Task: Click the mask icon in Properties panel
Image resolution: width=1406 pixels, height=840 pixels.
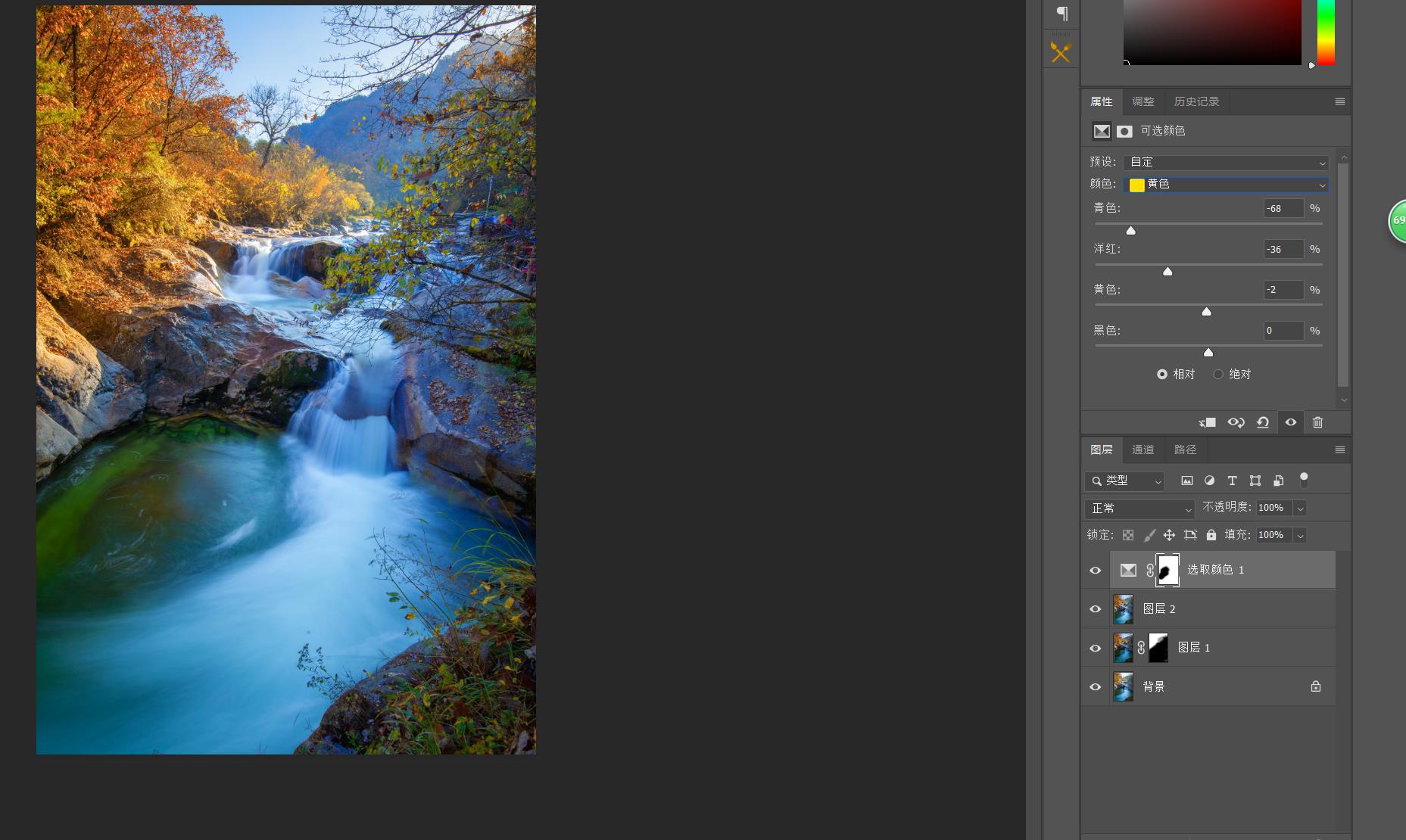Action: (x=1124, y=132)
